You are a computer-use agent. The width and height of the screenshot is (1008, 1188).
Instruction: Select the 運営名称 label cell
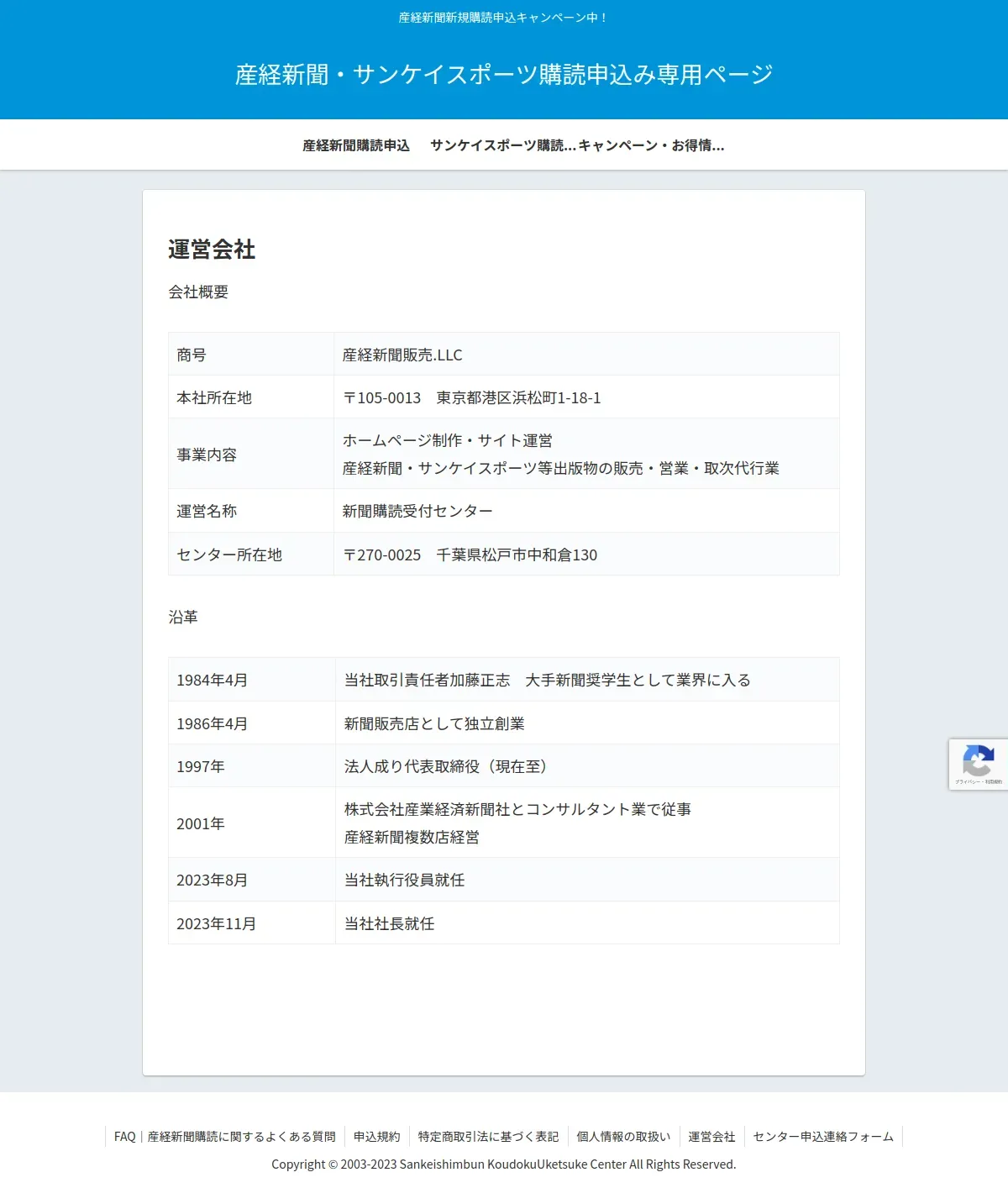coord(251,511)
